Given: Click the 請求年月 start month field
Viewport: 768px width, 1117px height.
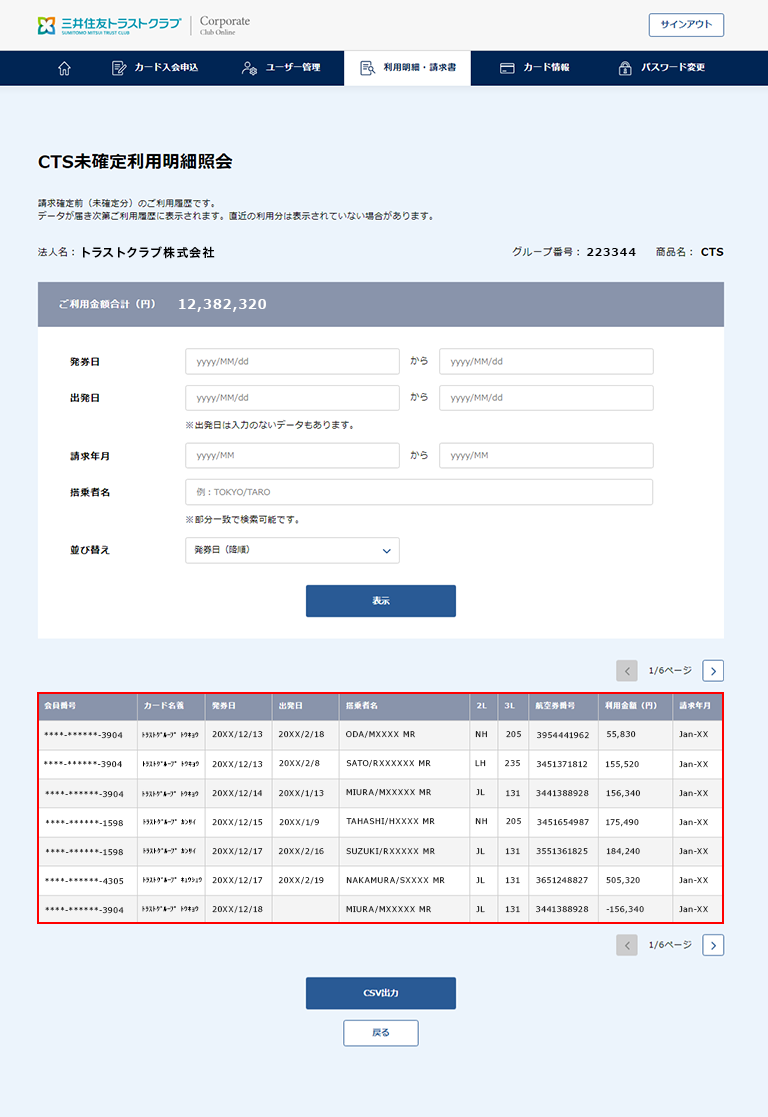Looking at the screenshot, I should click(x=292, y=456).
